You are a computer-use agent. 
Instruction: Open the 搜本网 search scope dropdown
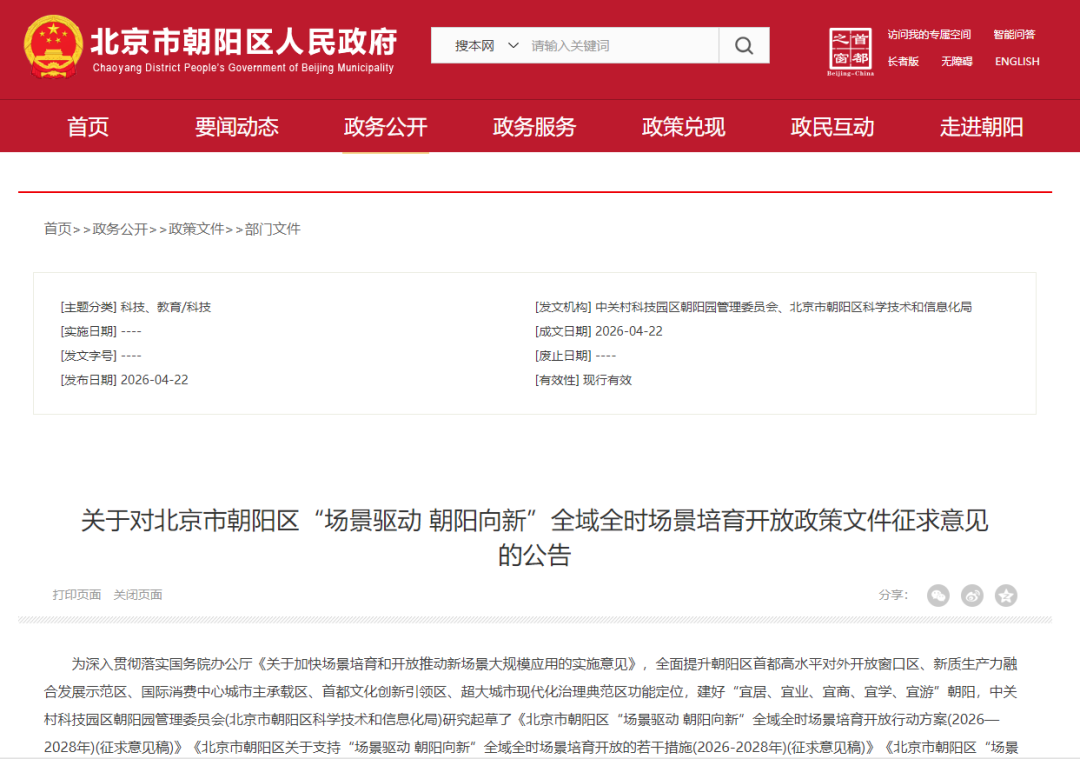point(486,45)
